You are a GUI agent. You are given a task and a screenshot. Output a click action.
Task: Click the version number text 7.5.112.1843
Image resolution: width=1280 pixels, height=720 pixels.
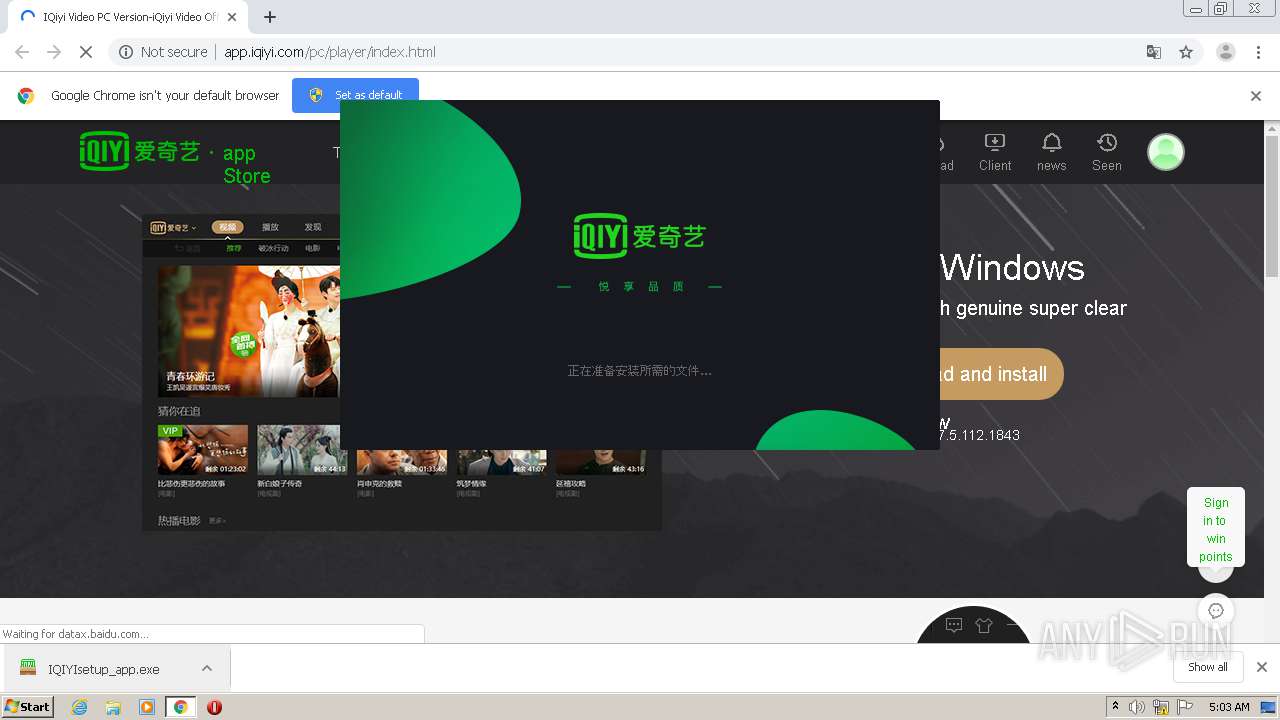(979, 435)
